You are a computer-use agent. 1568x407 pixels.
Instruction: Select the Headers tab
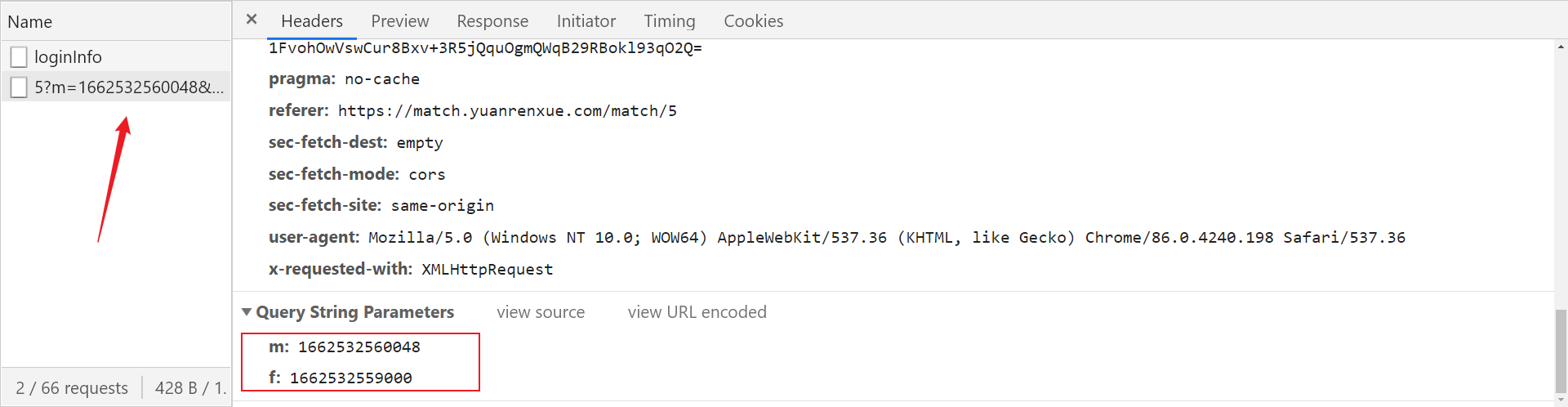pyautogui.click(x=311, y=21)
